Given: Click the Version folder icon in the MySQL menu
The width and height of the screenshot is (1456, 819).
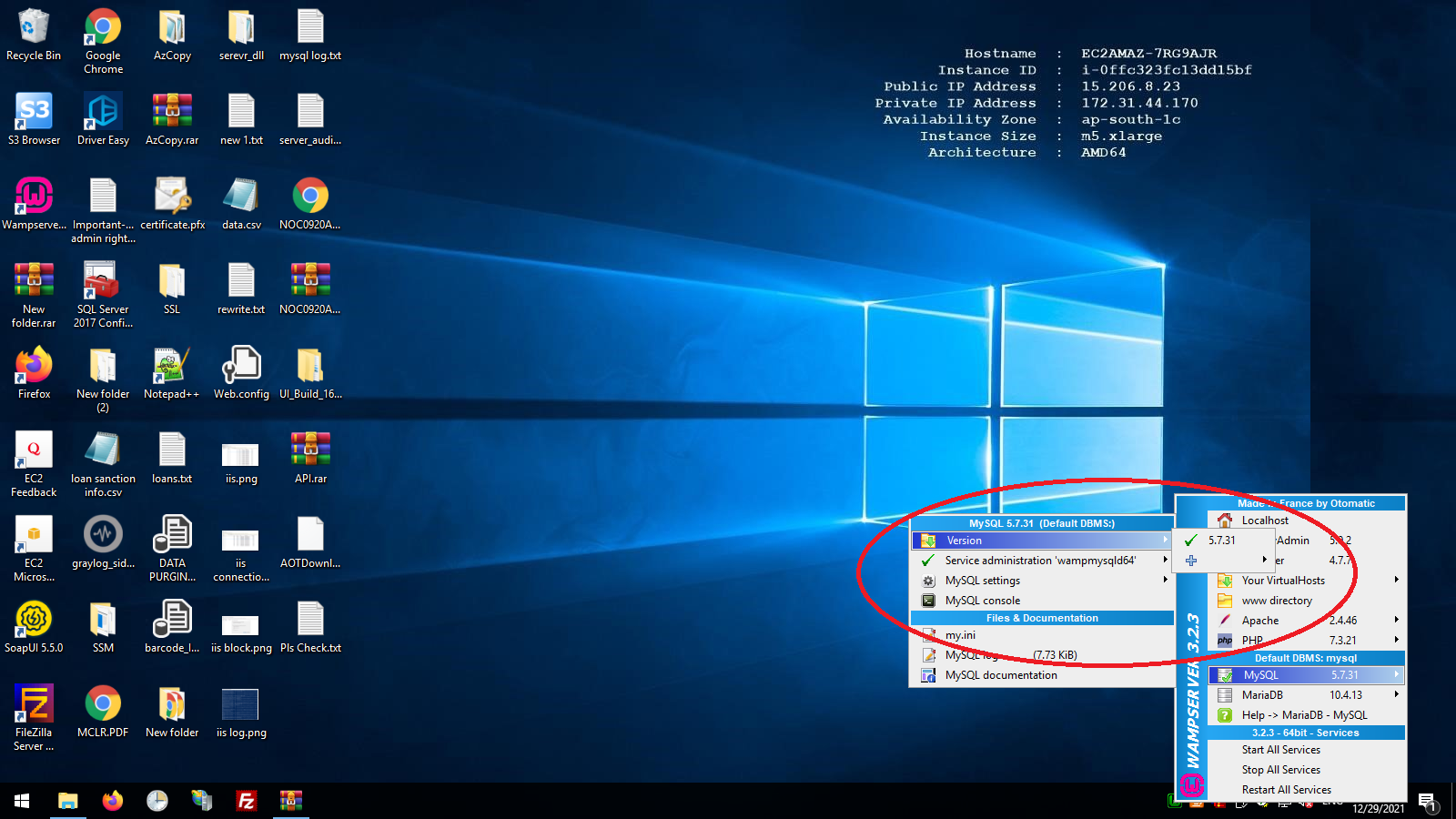Looking at the screenshot, I should pos(928,540).
